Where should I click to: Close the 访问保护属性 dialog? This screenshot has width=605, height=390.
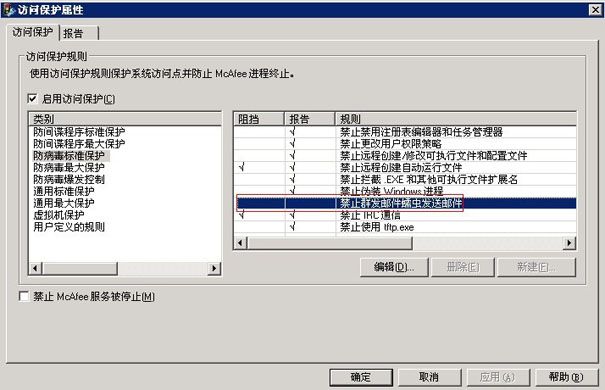[x=595, y=10]
